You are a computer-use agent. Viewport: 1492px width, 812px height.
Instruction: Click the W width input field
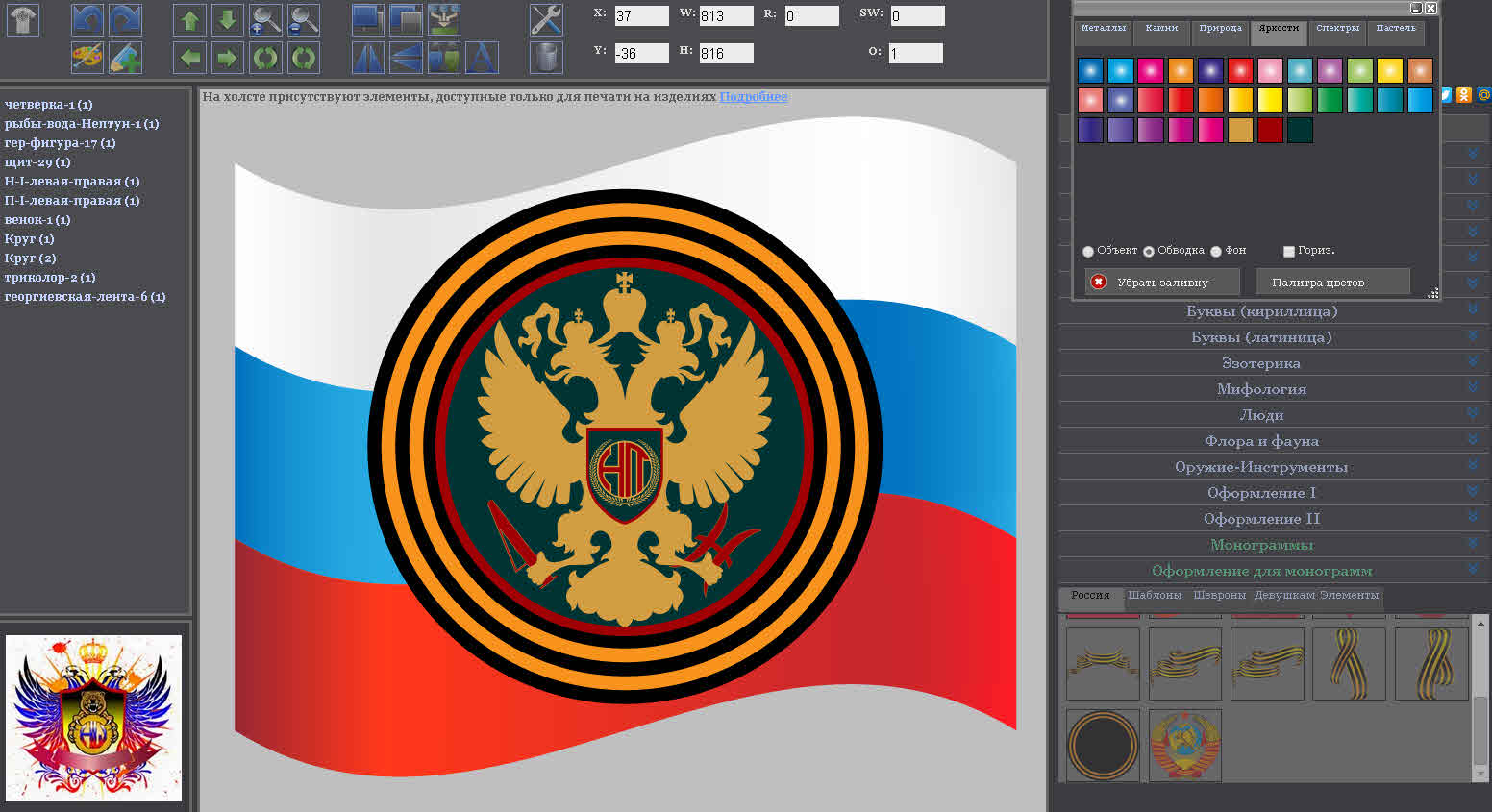pyautogui.click(x=727, y=15)
